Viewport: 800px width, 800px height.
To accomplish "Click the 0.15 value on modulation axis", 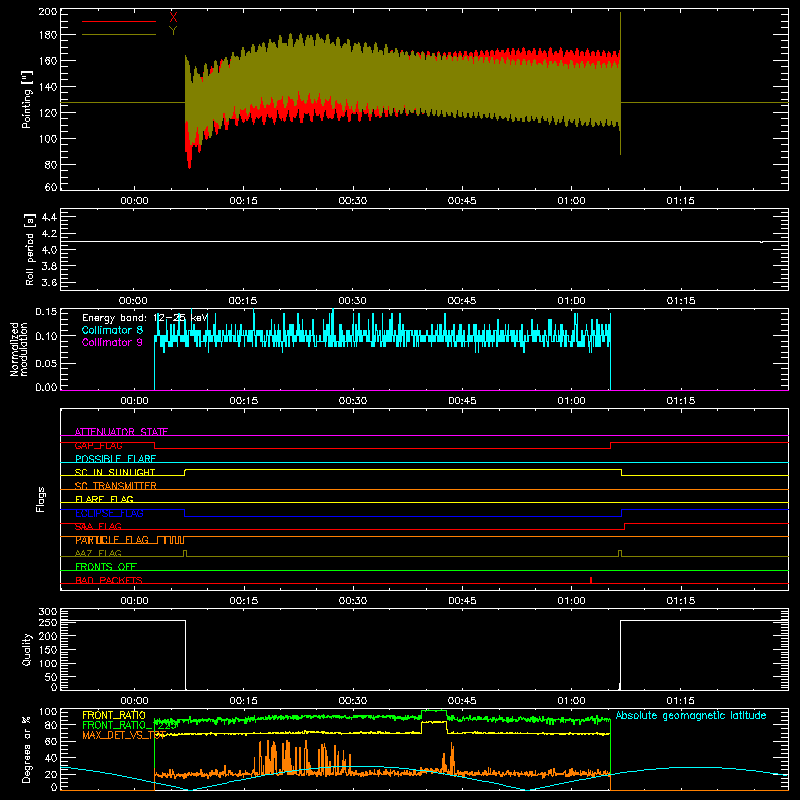I will pos(46,311).
